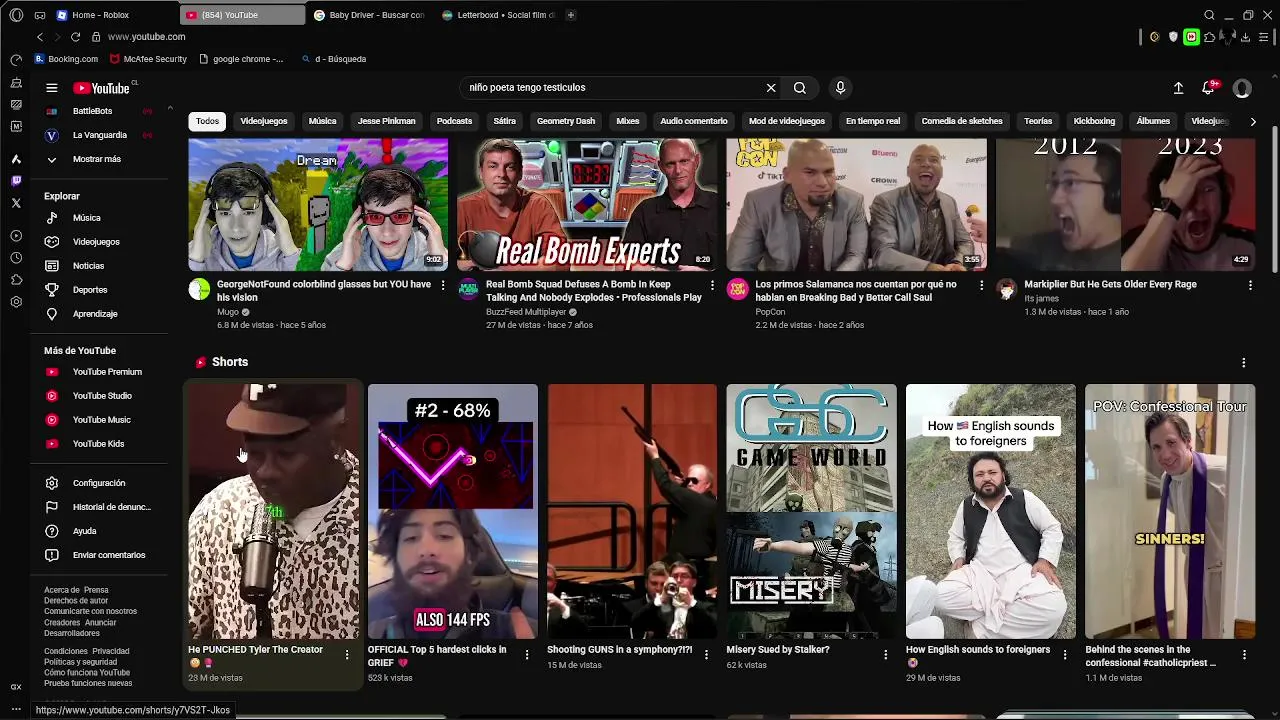Open options for hardest clicks in GRIEF short

527,655
